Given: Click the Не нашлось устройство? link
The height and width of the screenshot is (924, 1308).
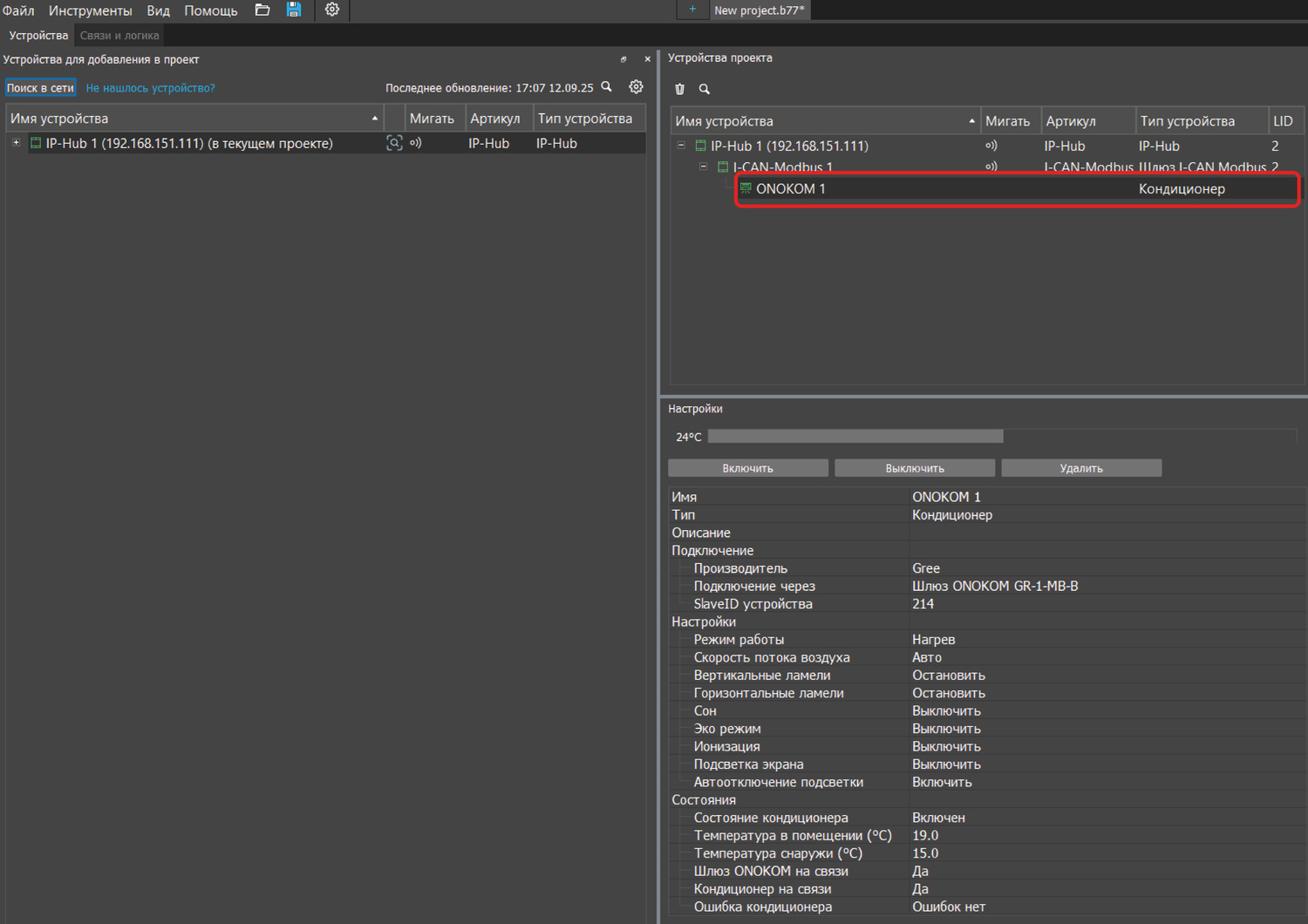Looking at the screenshot, I should point(150,88).
